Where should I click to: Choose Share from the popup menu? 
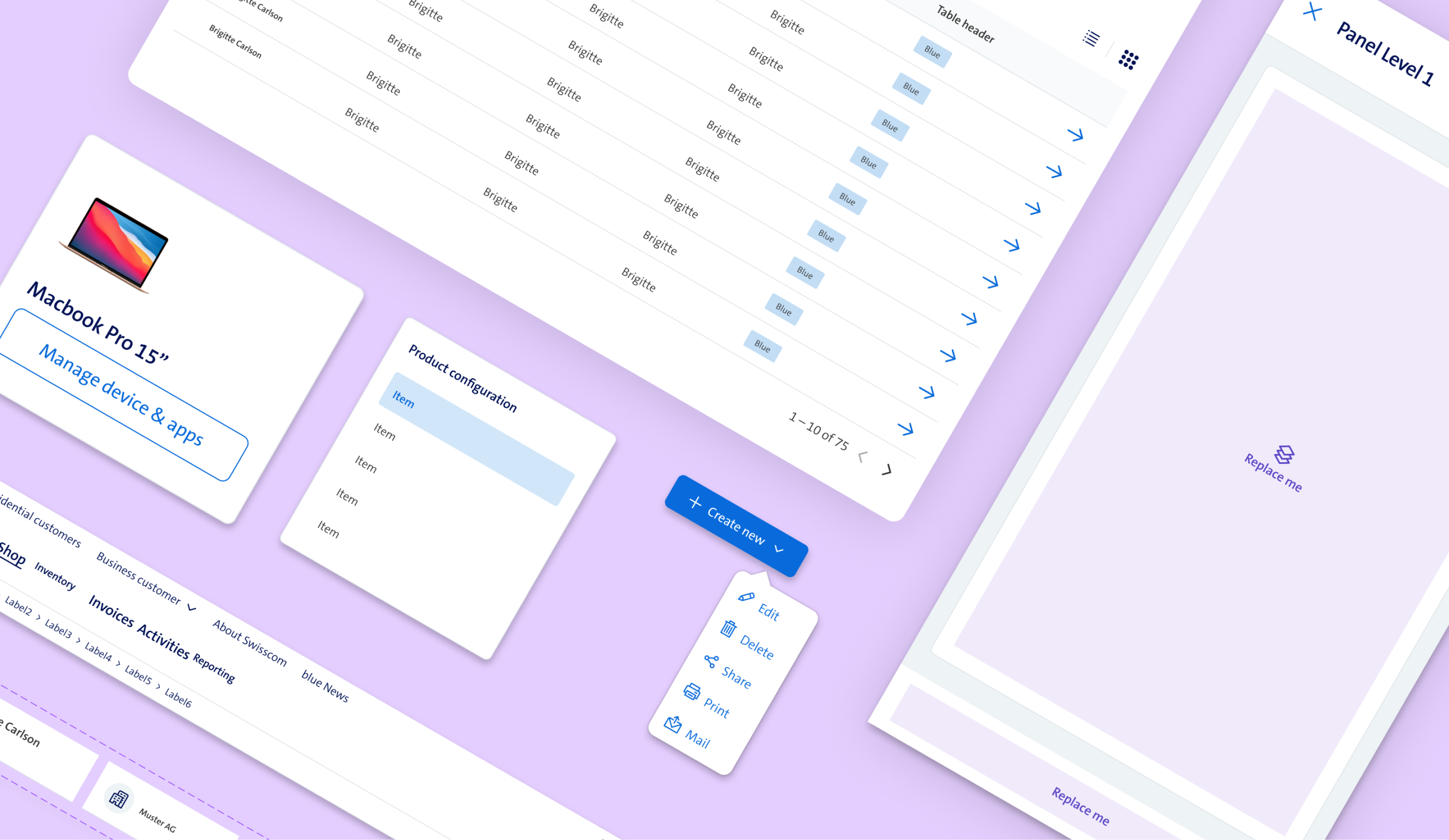coord(737,678)
